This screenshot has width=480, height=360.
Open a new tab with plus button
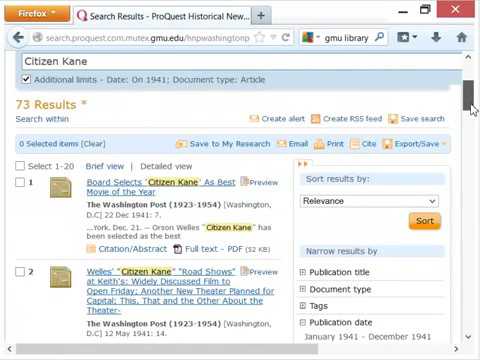[261, 15]
